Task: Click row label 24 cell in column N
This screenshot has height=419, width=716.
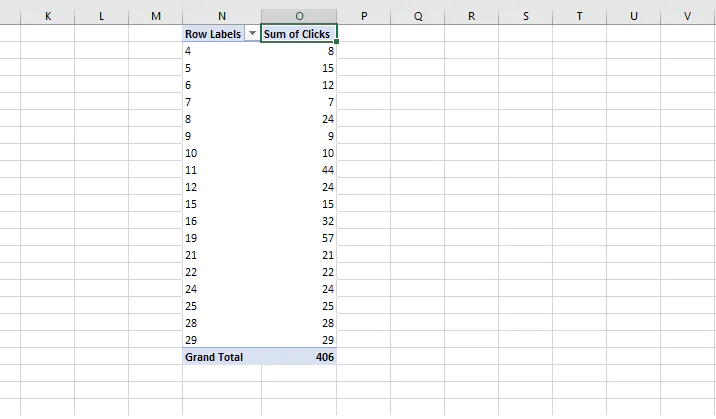Action: [222, 289]
